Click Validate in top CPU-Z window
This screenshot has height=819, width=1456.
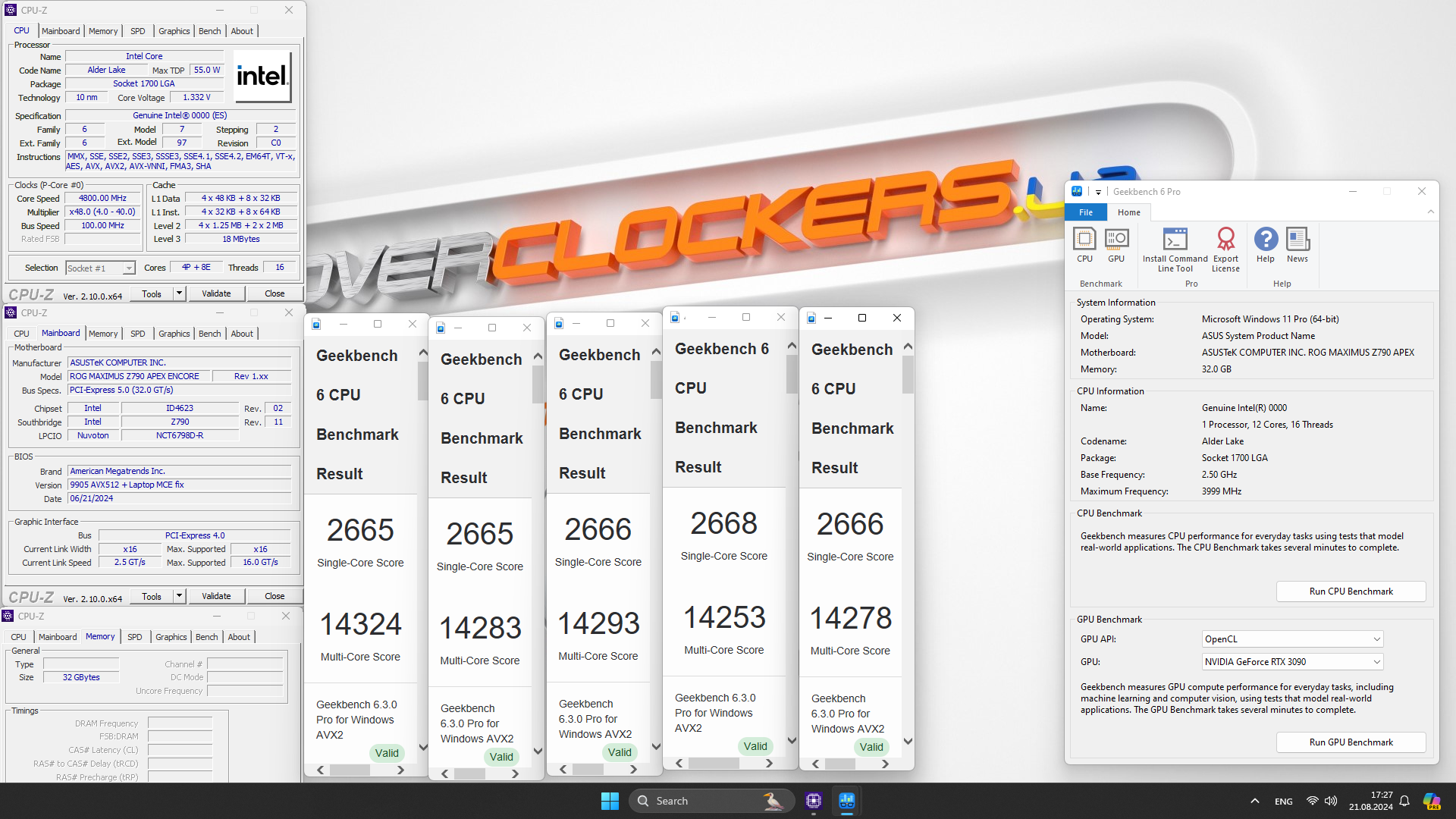coord(216,293)
